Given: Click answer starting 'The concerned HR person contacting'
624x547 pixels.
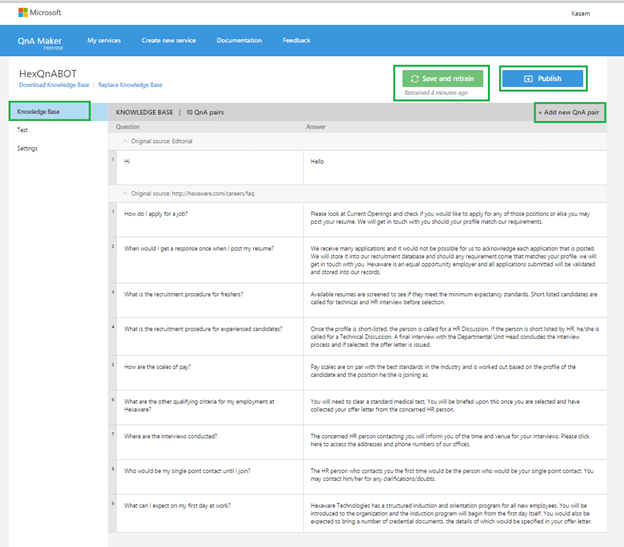Looking at the screenshot, I should (x=455, y=442).
